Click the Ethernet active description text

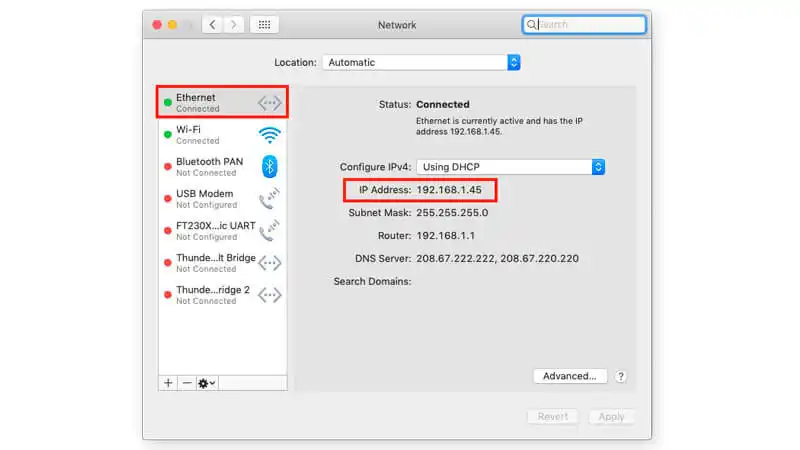(x=499, y=126)
